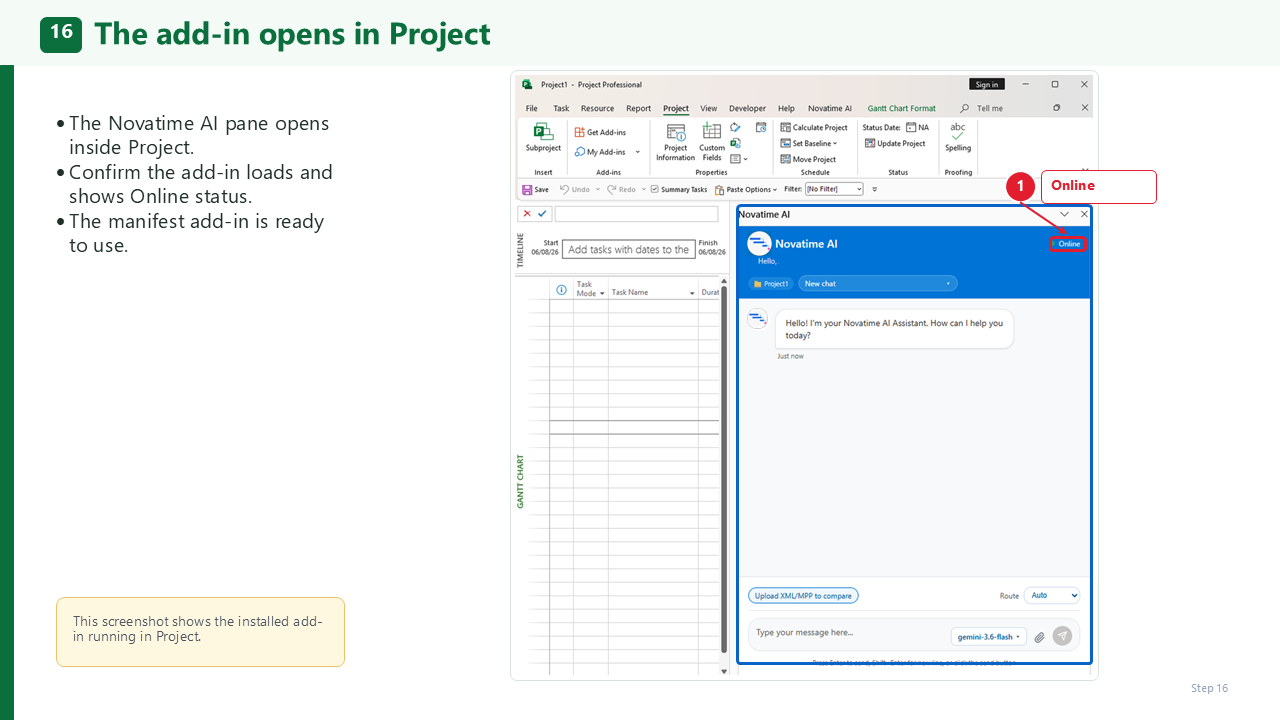Open Get Add-ins store

(x=600, y=132)
